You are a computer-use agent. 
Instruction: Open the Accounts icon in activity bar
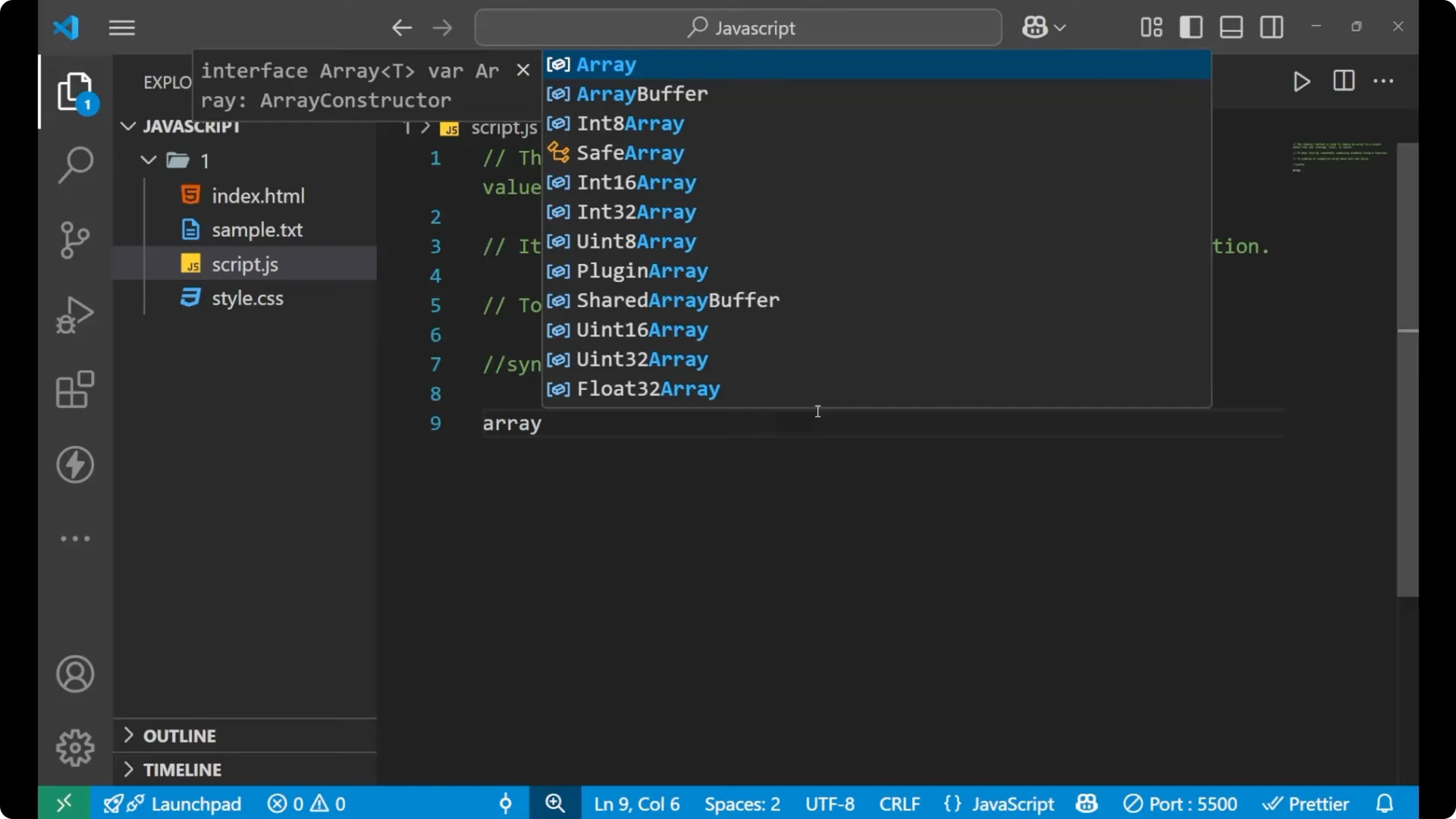pyautogui.click(x=74, y=674)
